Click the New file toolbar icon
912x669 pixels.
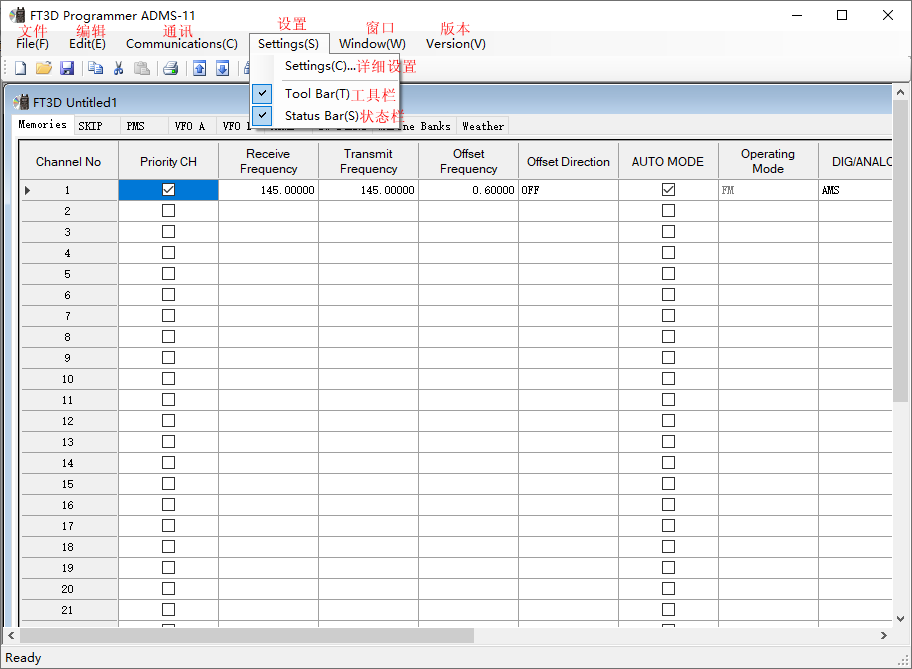pyautogui.click(x=20, y=68)
